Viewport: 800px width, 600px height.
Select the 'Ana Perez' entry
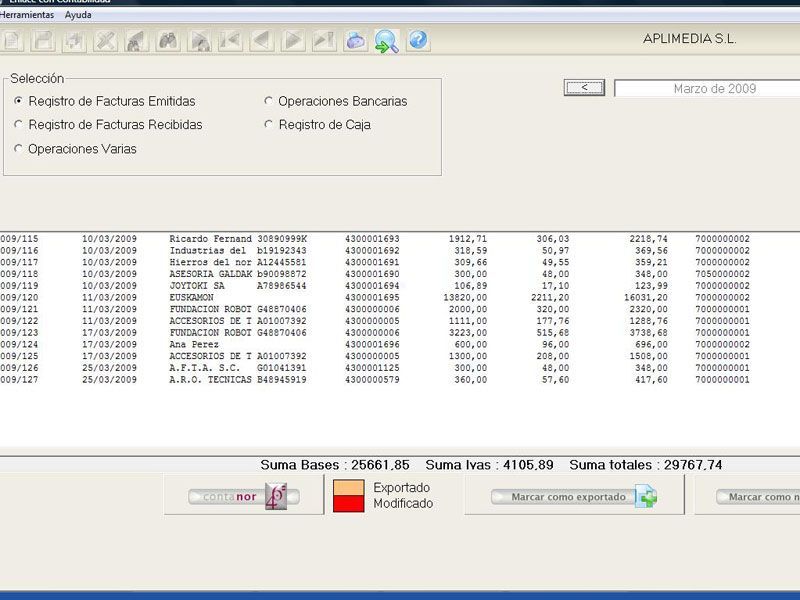194,344
